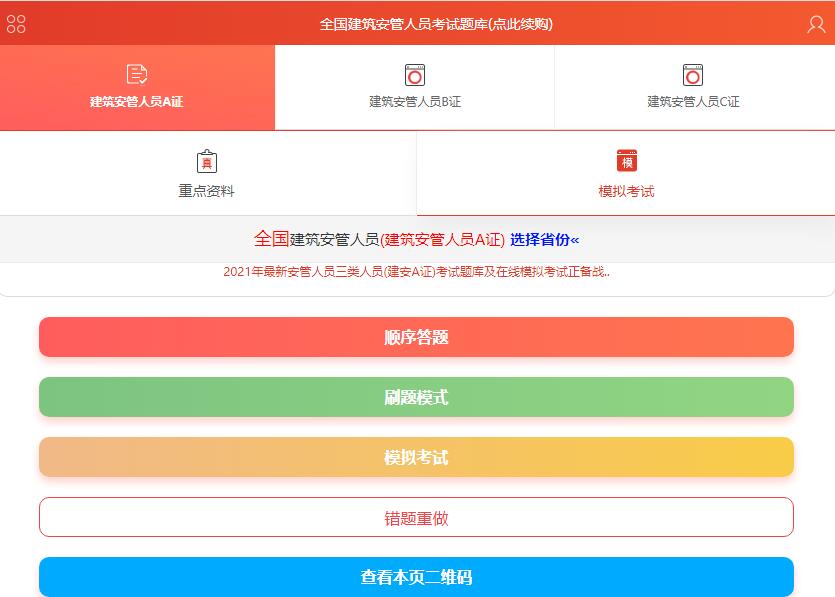Screen dimensions: 835x597
Task: Click the 2021年最新安管人员 exam bank notice text
Action: click(x=416, y=272)
